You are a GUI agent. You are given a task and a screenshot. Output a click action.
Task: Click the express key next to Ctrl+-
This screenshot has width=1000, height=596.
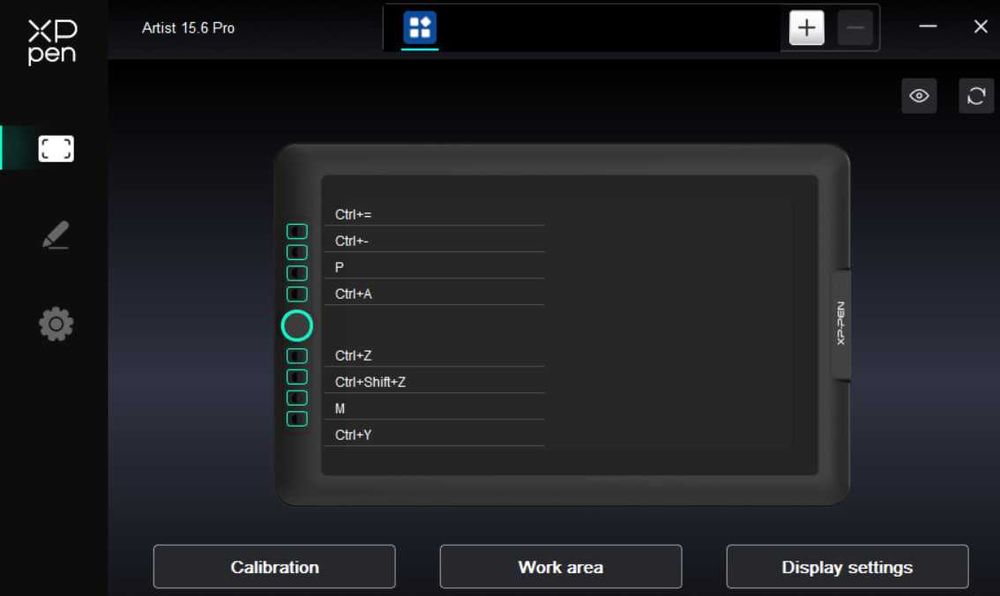point(297,252)
